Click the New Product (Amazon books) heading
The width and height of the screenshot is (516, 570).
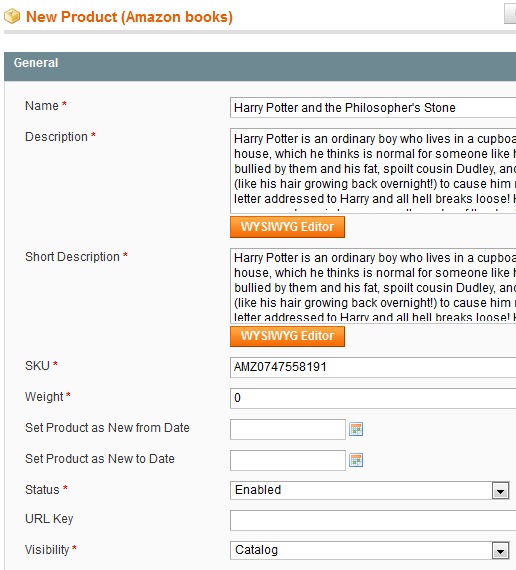tap(129, 17)
